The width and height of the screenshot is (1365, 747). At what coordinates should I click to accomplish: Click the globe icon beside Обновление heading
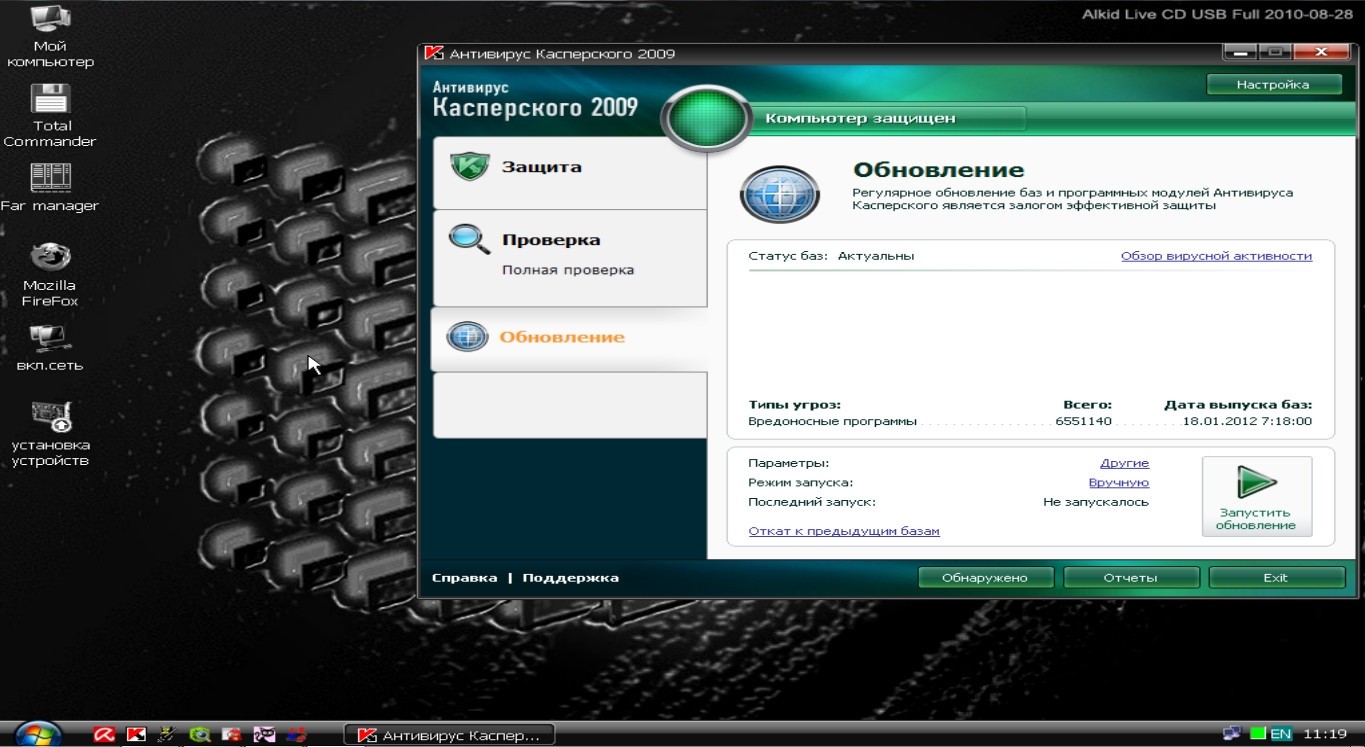779,194
